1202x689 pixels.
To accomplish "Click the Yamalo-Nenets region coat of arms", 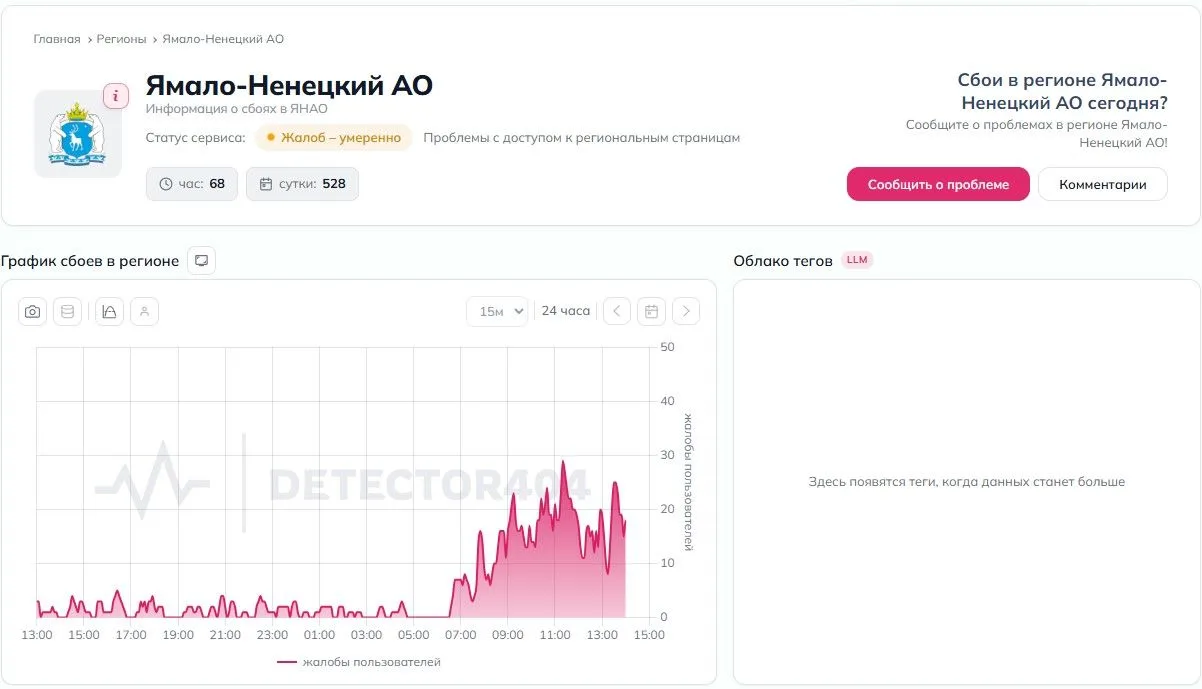I will tap(78, 133).
